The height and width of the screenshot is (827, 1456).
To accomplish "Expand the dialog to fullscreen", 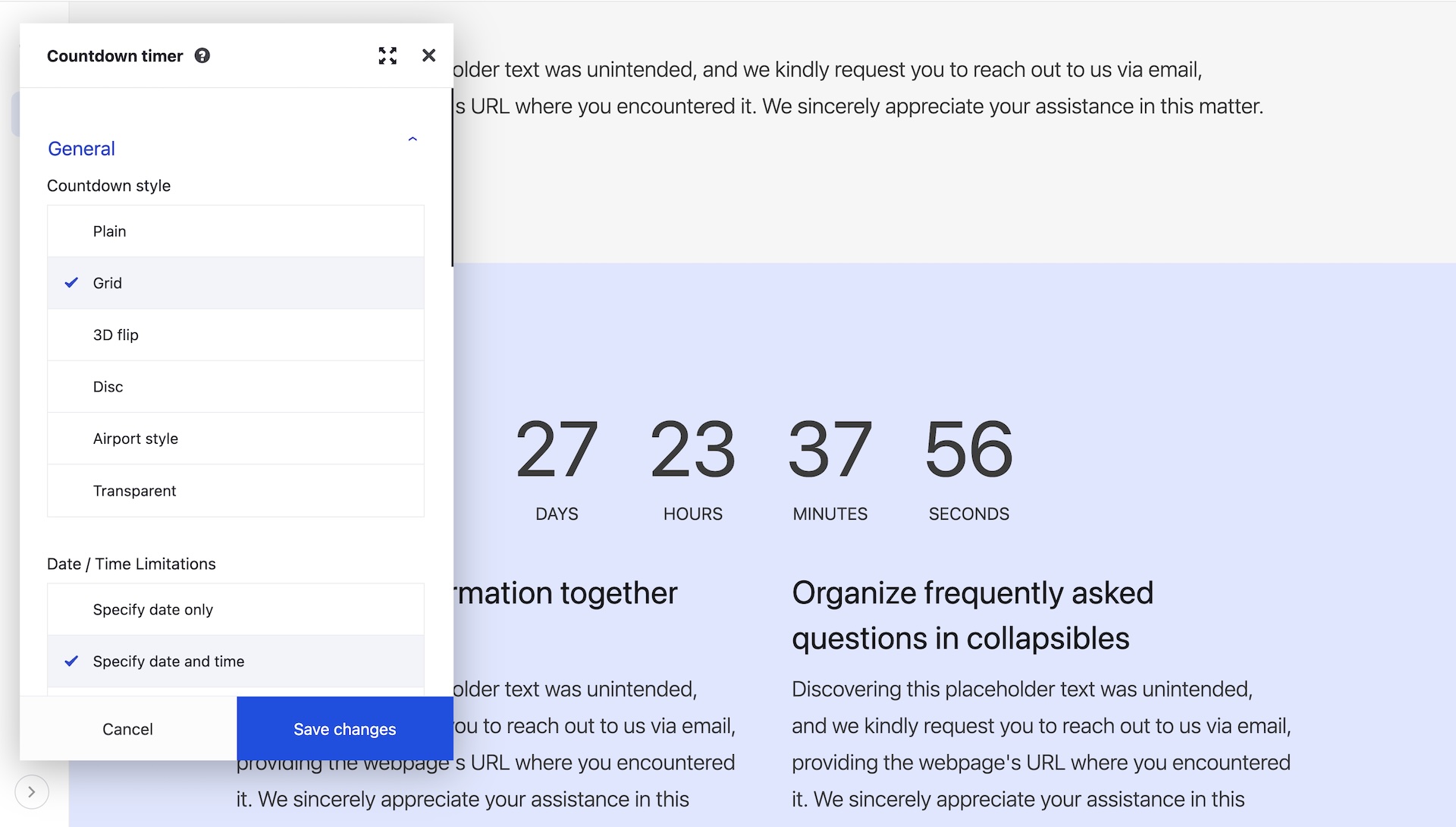I will tap(388, 55).
